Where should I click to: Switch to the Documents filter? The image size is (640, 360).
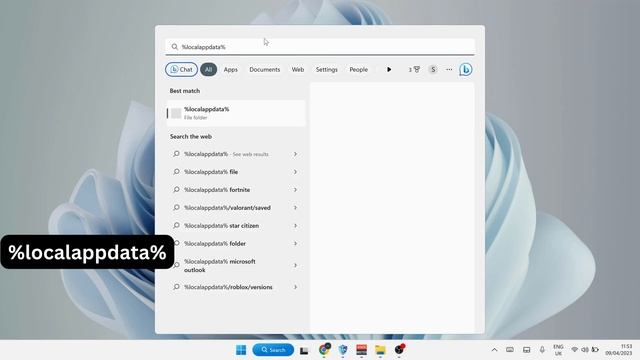click(x=264, y=69)
